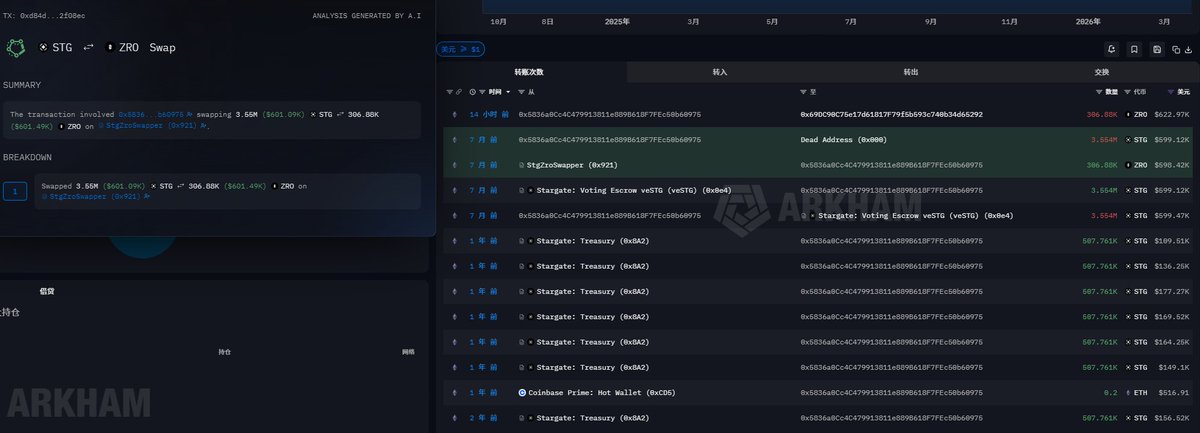Click the filter icon beside 数量 column header

(1100, 91)
